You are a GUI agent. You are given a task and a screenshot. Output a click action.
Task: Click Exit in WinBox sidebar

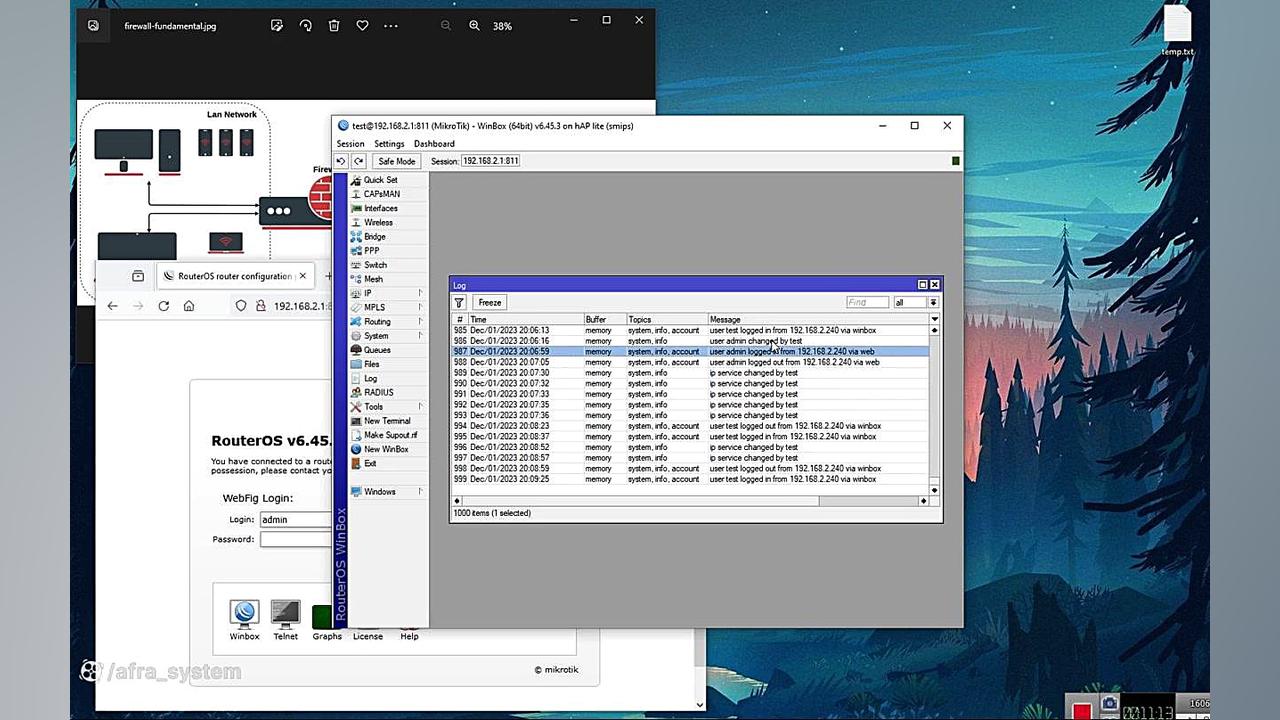click(x=370, y=463)
